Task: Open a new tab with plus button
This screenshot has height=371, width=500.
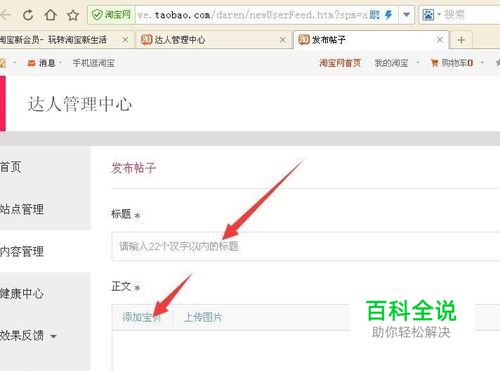Action: [x=461, y=40]
